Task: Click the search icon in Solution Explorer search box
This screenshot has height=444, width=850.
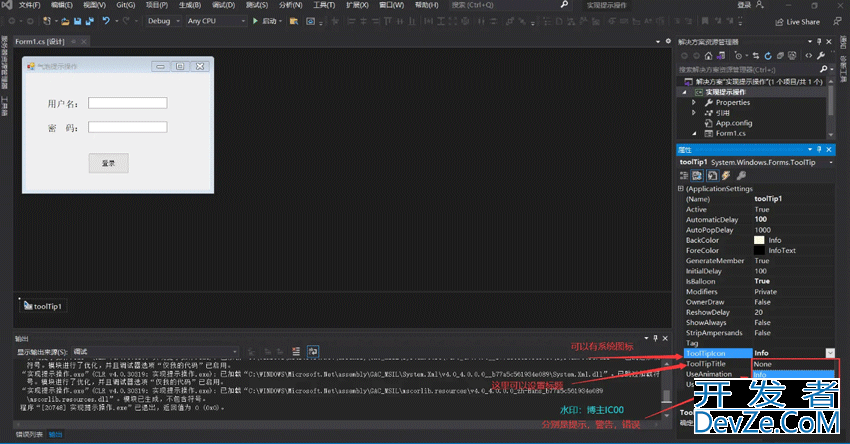Action: pyautogui.click(x=823, y=69)
